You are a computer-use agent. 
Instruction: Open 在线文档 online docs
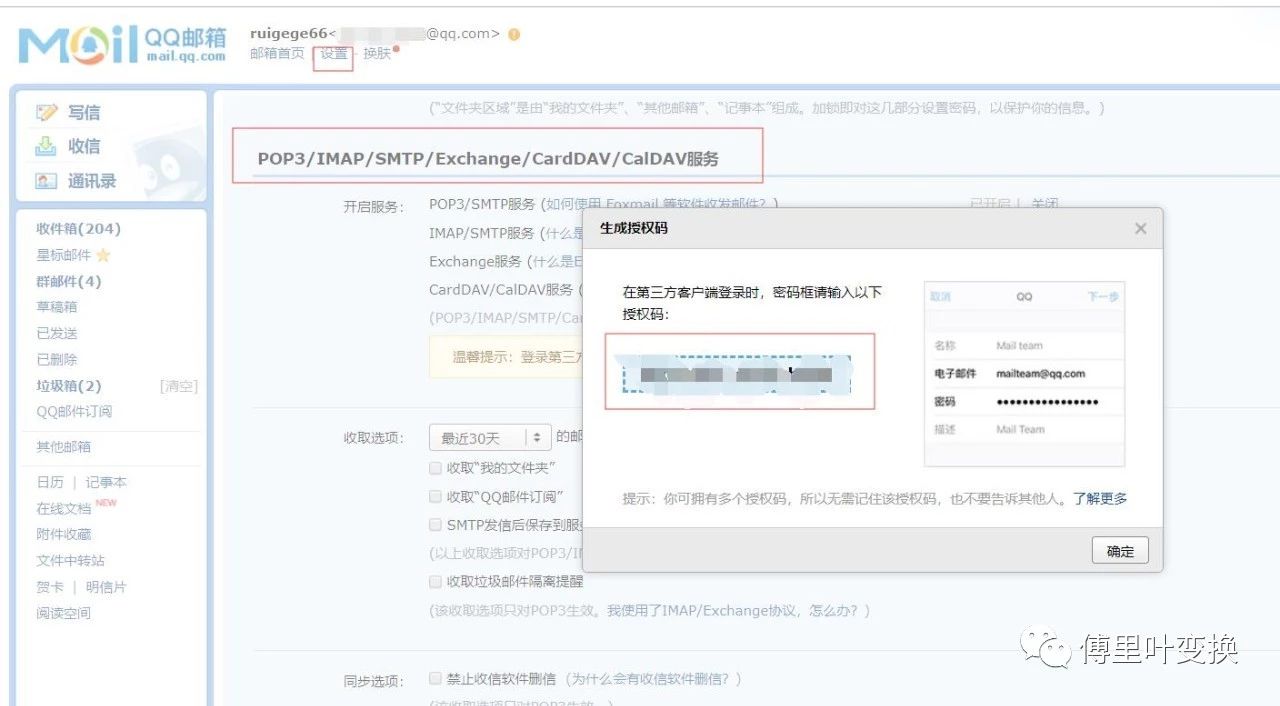tap(64, 508)
